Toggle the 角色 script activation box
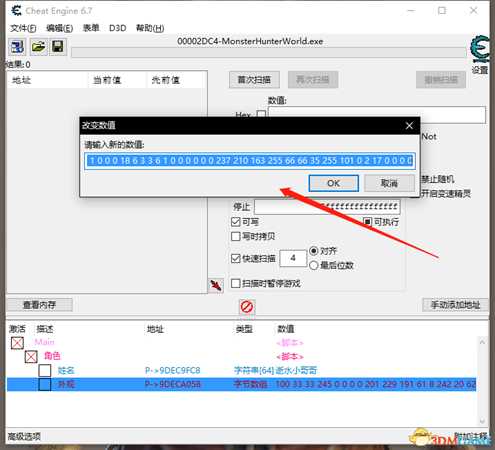The width and height of the screenshot is (495, 450). [x=31, y=357]
